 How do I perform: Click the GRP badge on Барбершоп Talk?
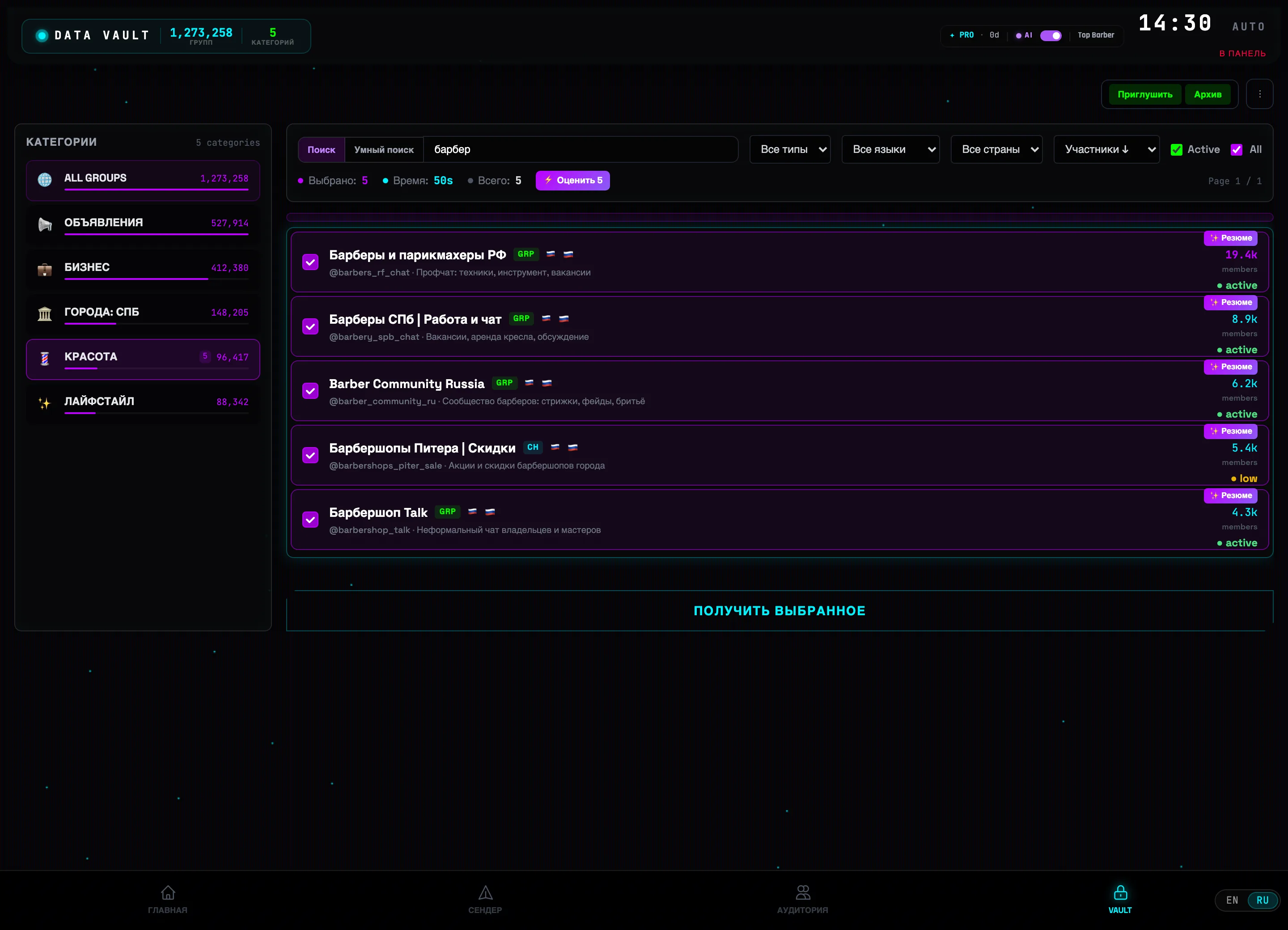point(448,512)
